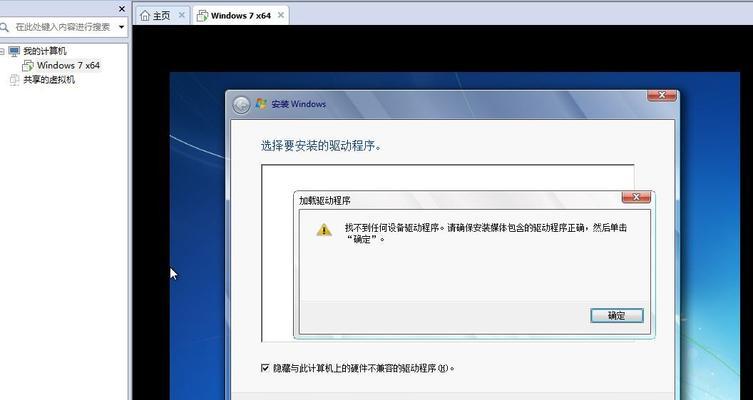The width and height of the screenshot is (753, 400).
Task: Click the Windows flag logo in setup title
Action: 261,104
